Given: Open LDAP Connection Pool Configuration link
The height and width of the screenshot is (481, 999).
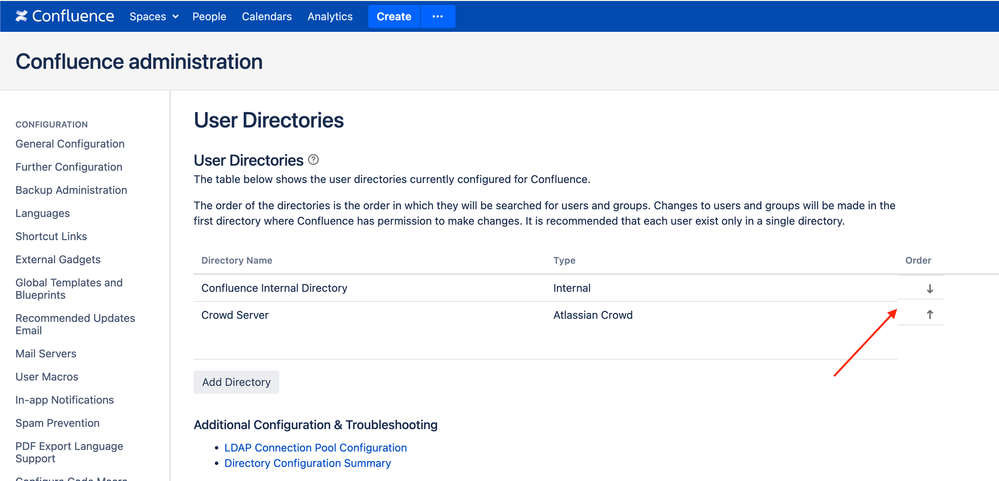Looking at the screenshot, I should pyautogui.click(x=315, y=448).
